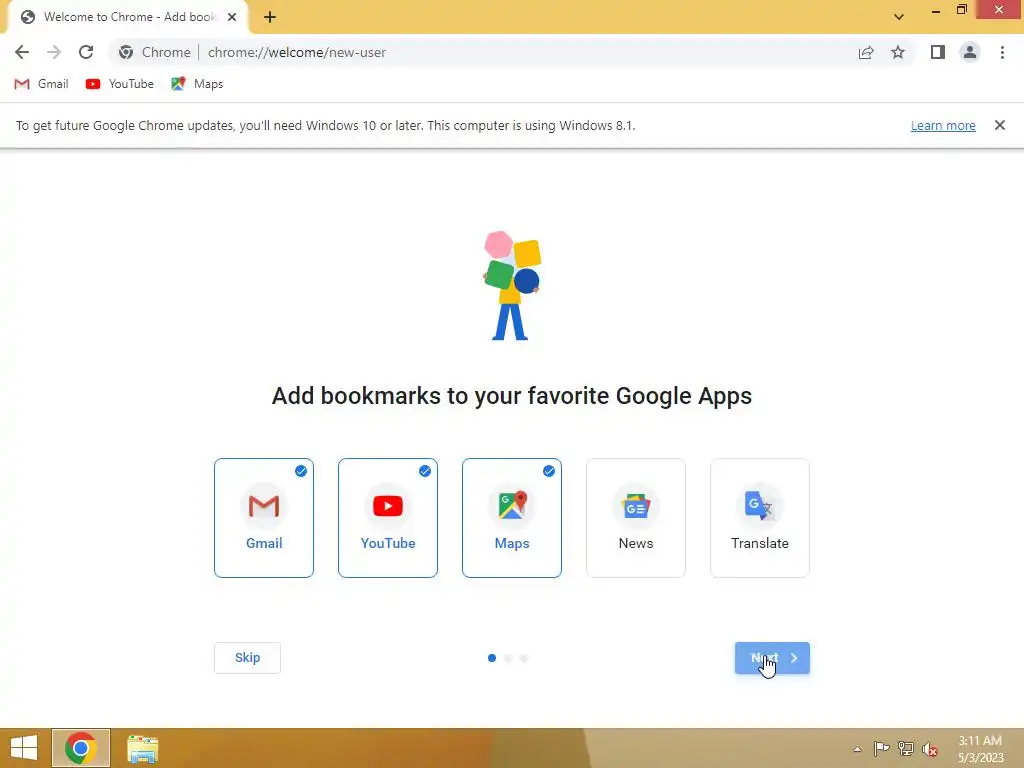Viewport: 1024px width, 768px height.
Task: Bookmark this tab with the star icon
Action: pos(898,52)
